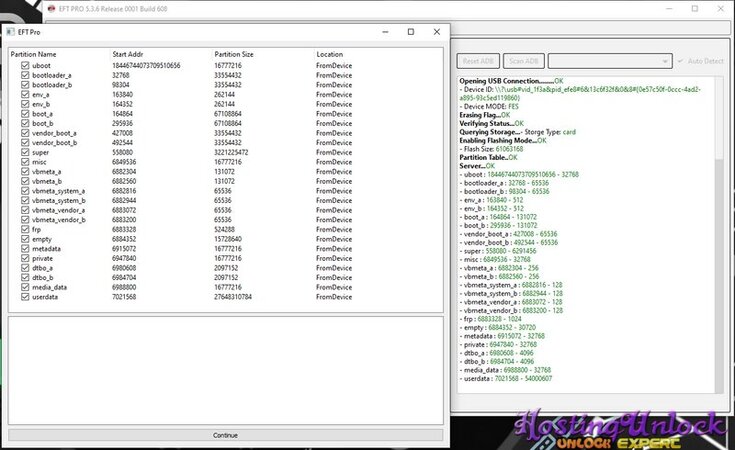This screenshot has width=735, height=450.
Task: Click the Reset ADB button
Action: click(x=476, y=61)
